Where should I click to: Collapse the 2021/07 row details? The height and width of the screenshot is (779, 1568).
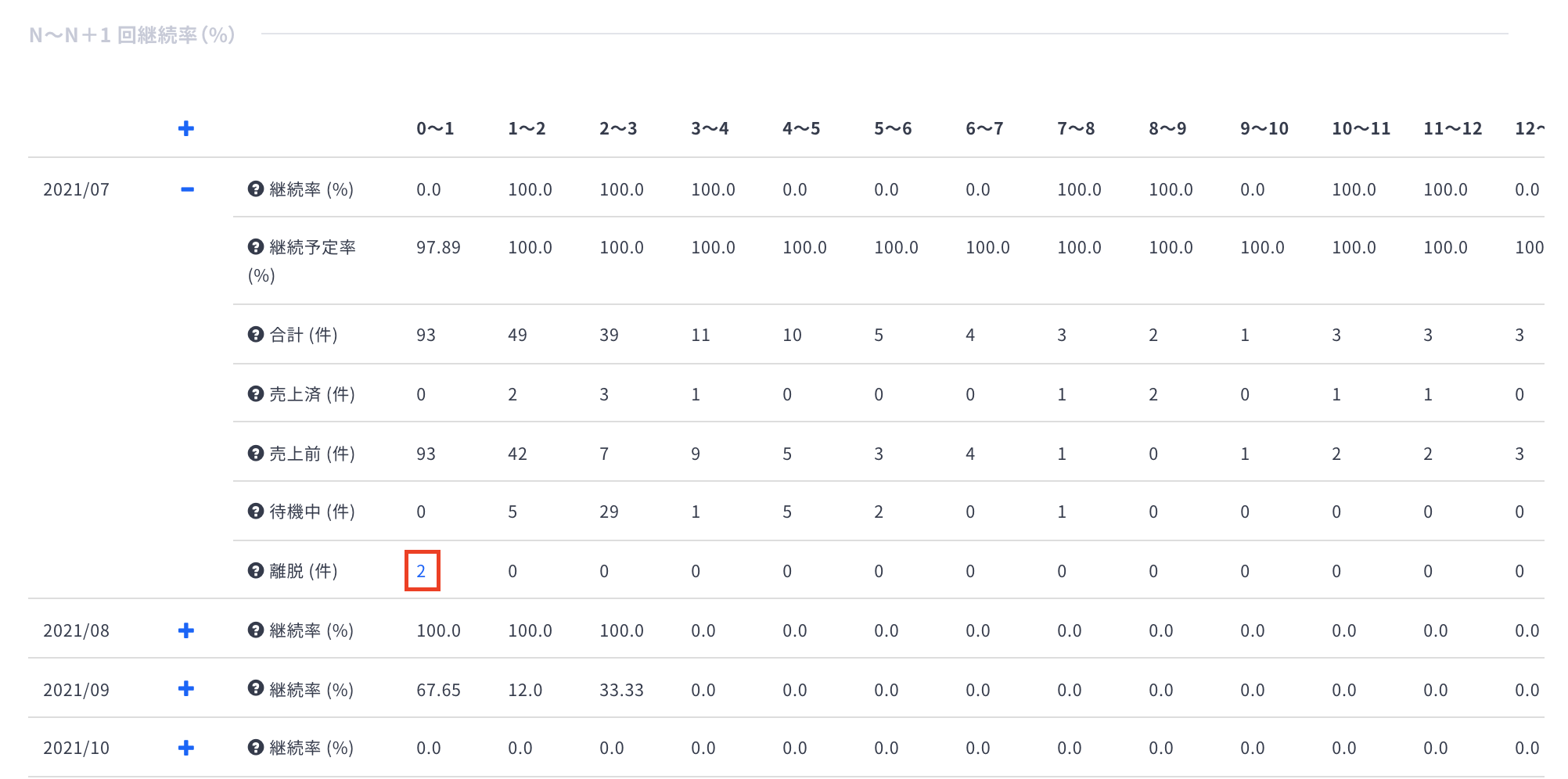click(187, 189)
